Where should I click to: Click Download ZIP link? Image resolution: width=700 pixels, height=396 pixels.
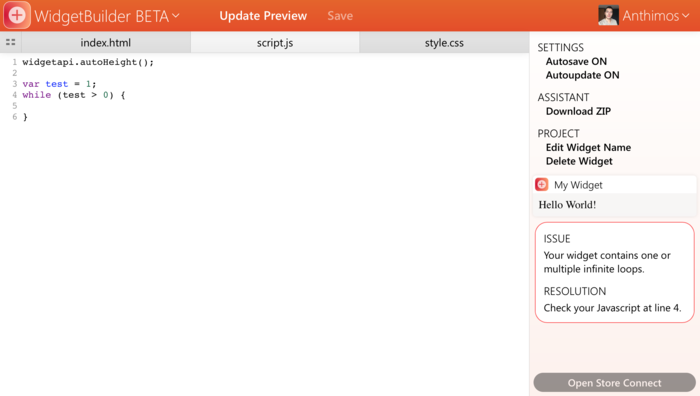(x=578, y=111)
